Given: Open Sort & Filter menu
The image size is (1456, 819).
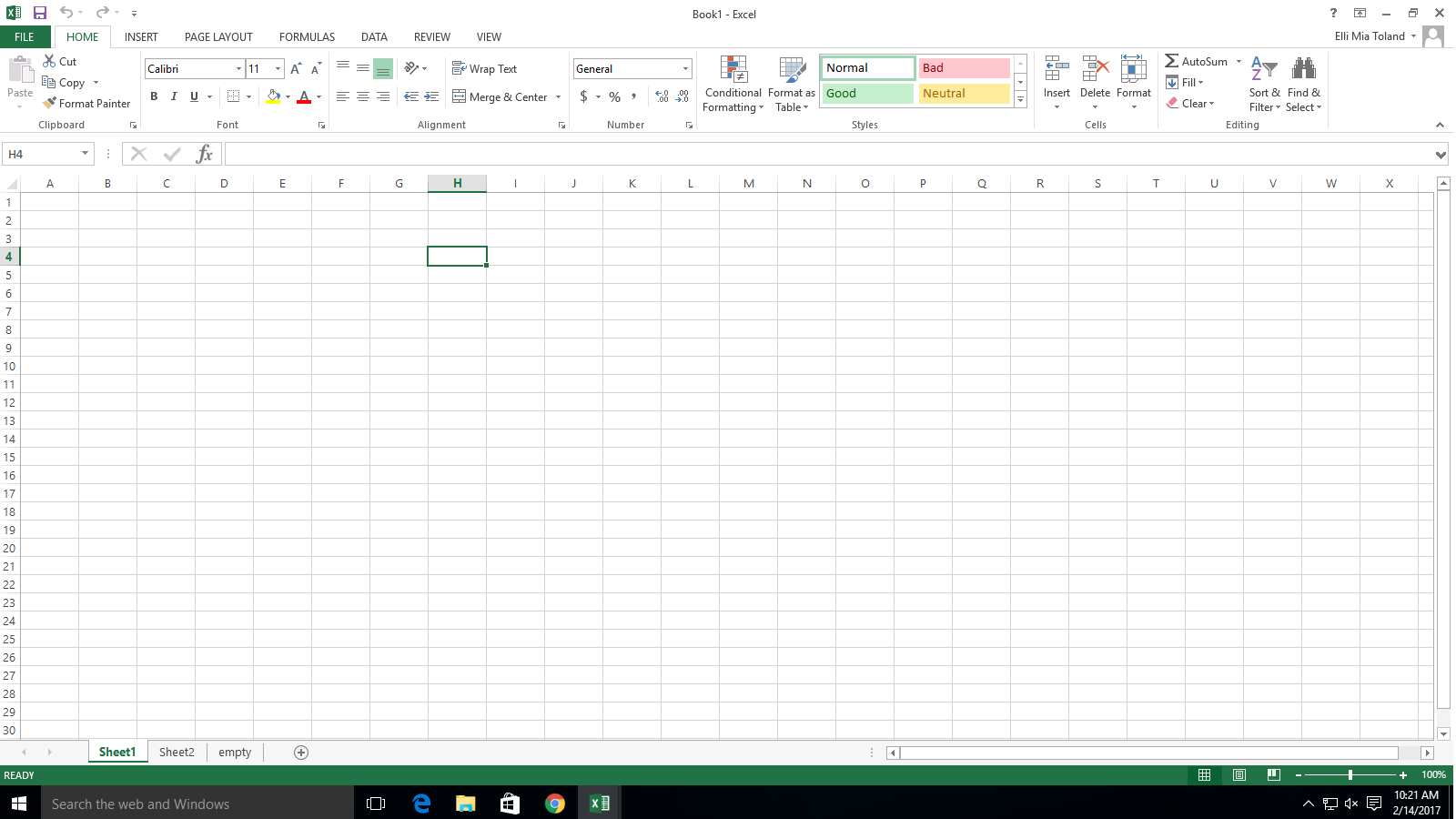Looking at the screenshot, I should point(1264,84).
